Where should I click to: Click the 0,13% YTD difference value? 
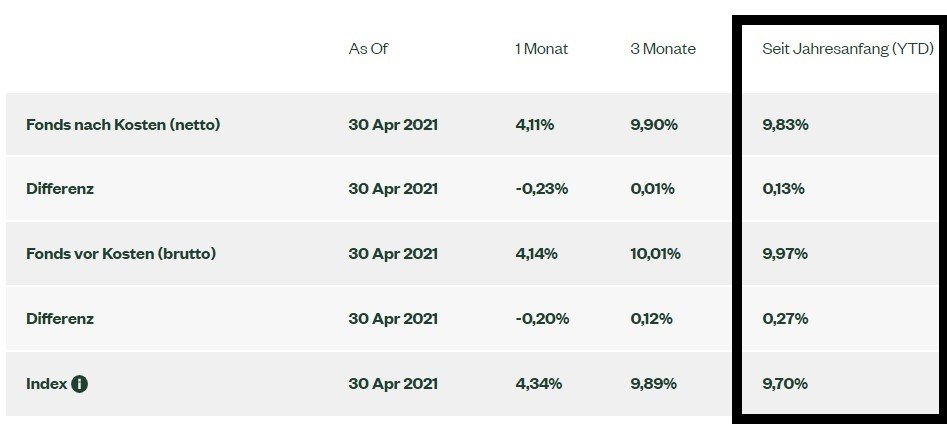tap(783, 189)
